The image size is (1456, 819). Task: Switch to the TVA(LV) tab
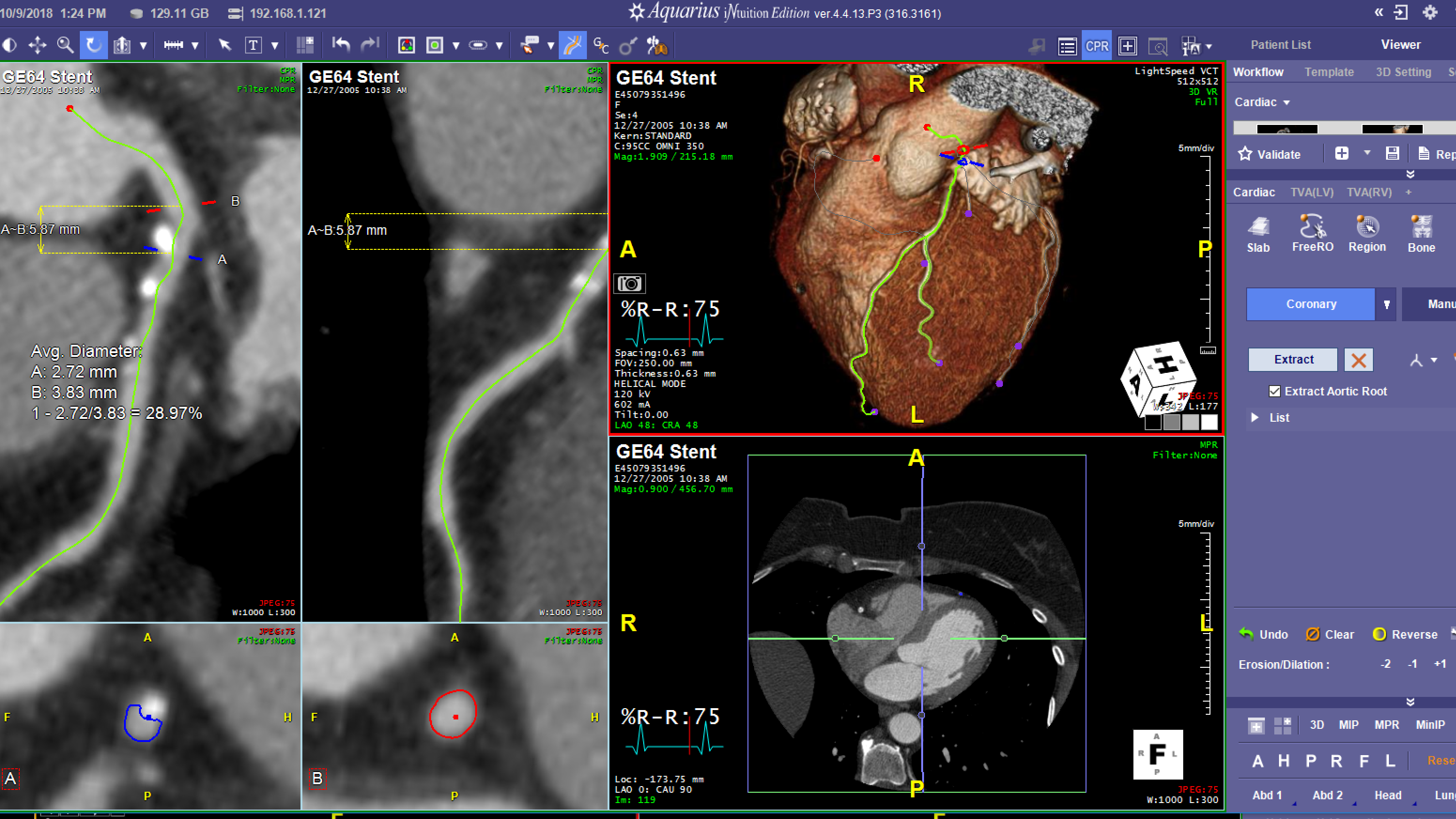1311,192
